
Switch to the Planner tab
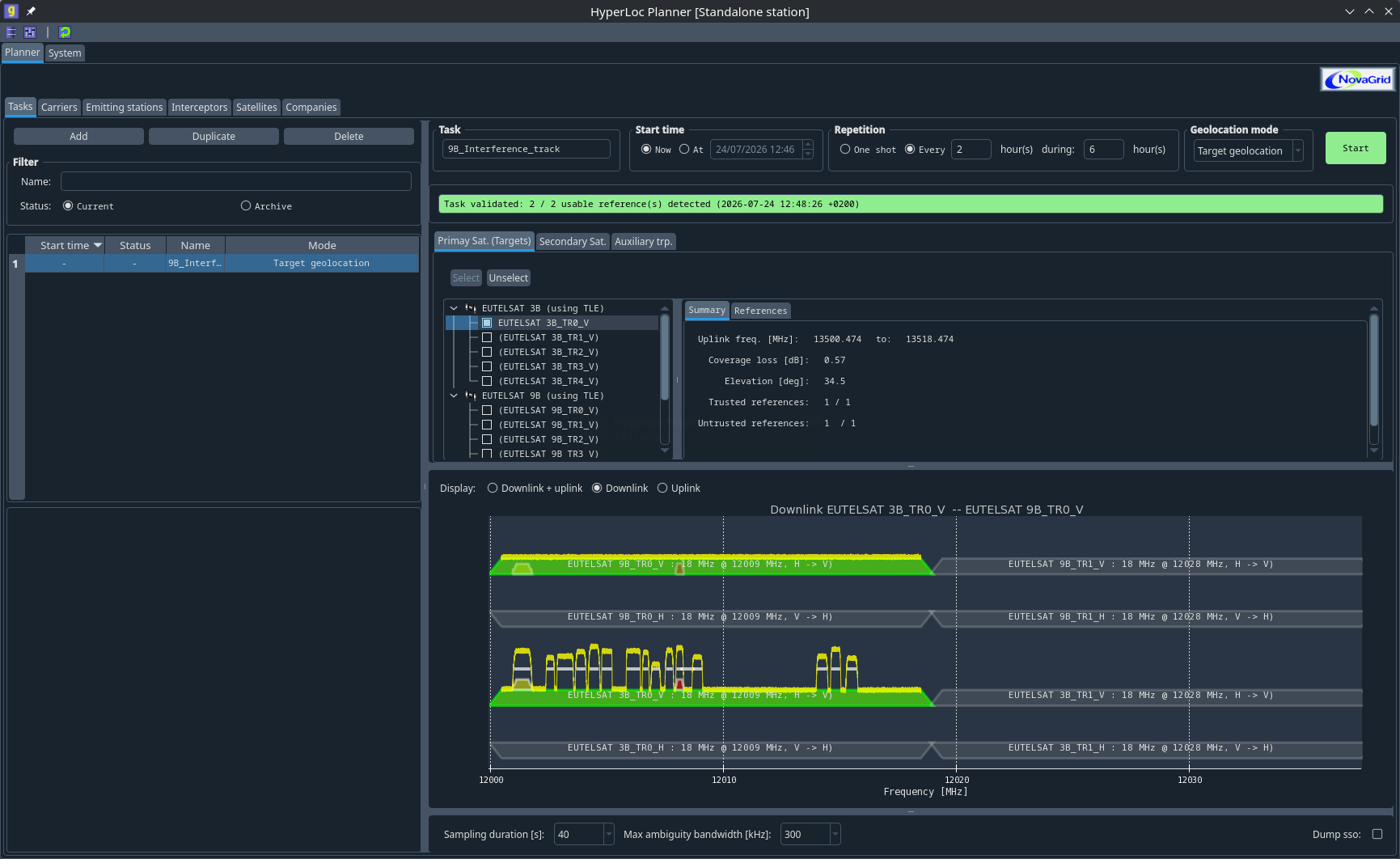click(22, 52)
